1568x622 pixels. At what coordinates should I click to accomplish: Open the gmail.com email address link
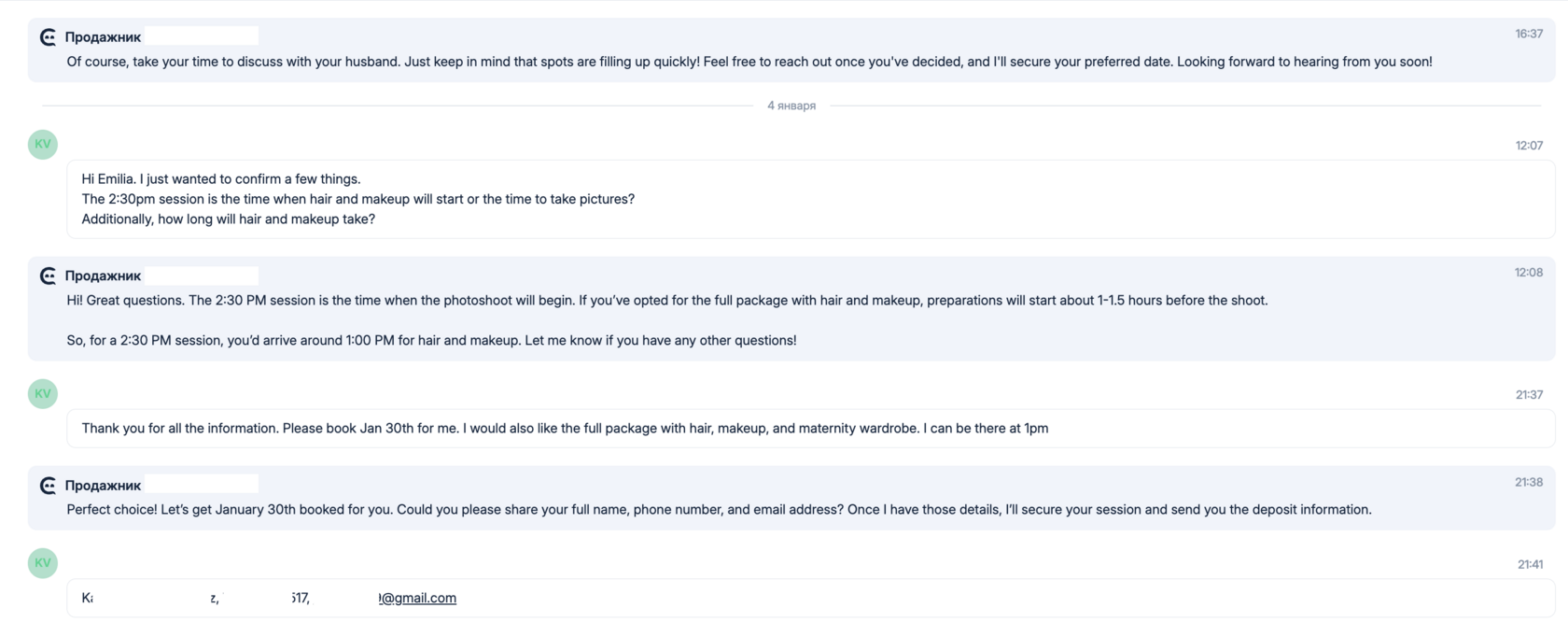pos(418,598)
